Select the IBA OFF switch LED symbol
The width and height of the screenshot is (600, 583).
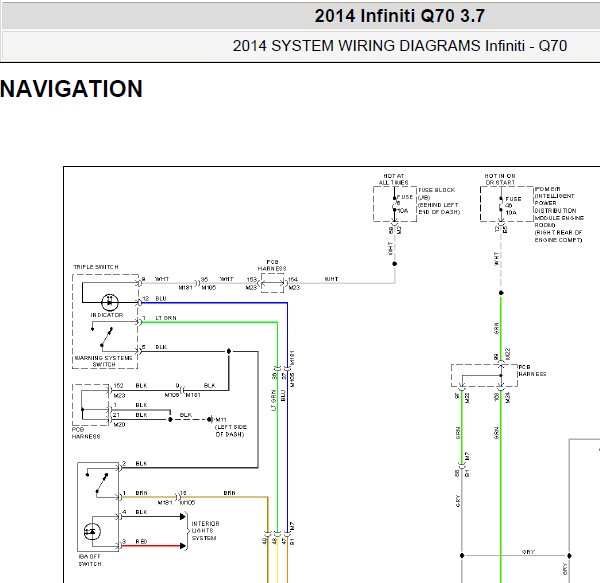pos(92,531)
